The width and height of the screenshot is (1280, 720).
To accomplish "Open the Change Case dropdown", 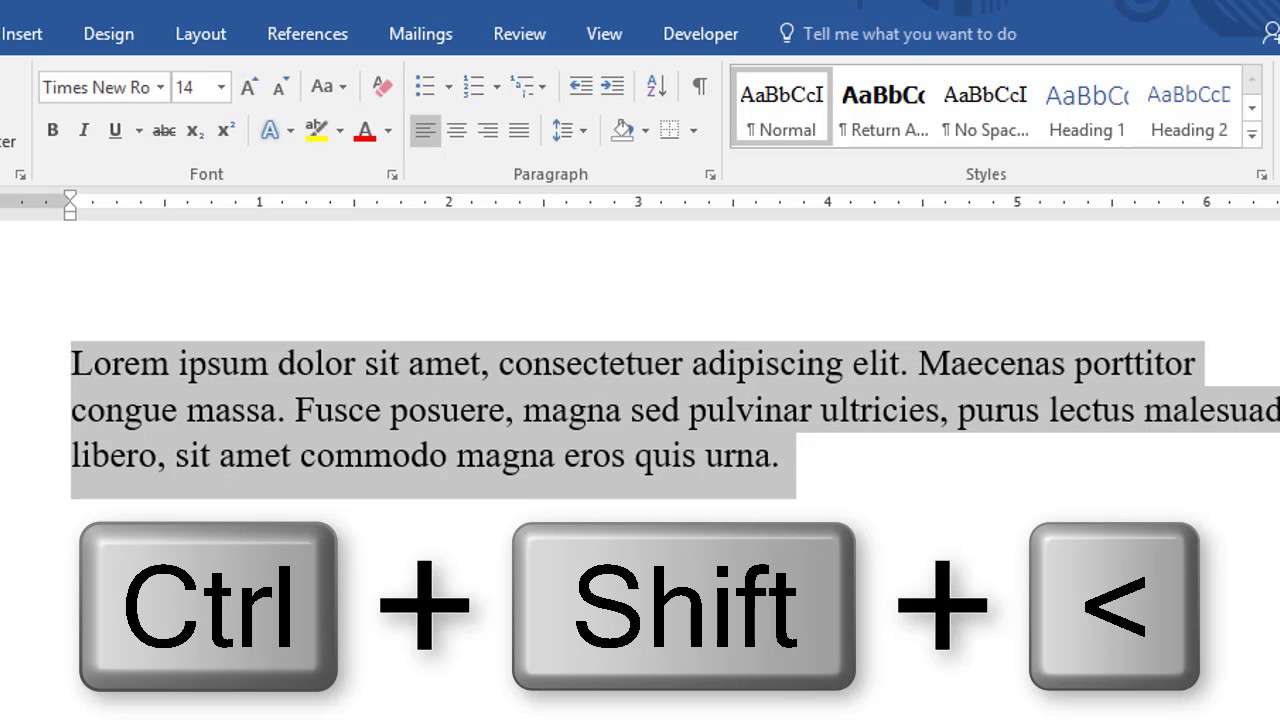I will (x=328, y=87).
